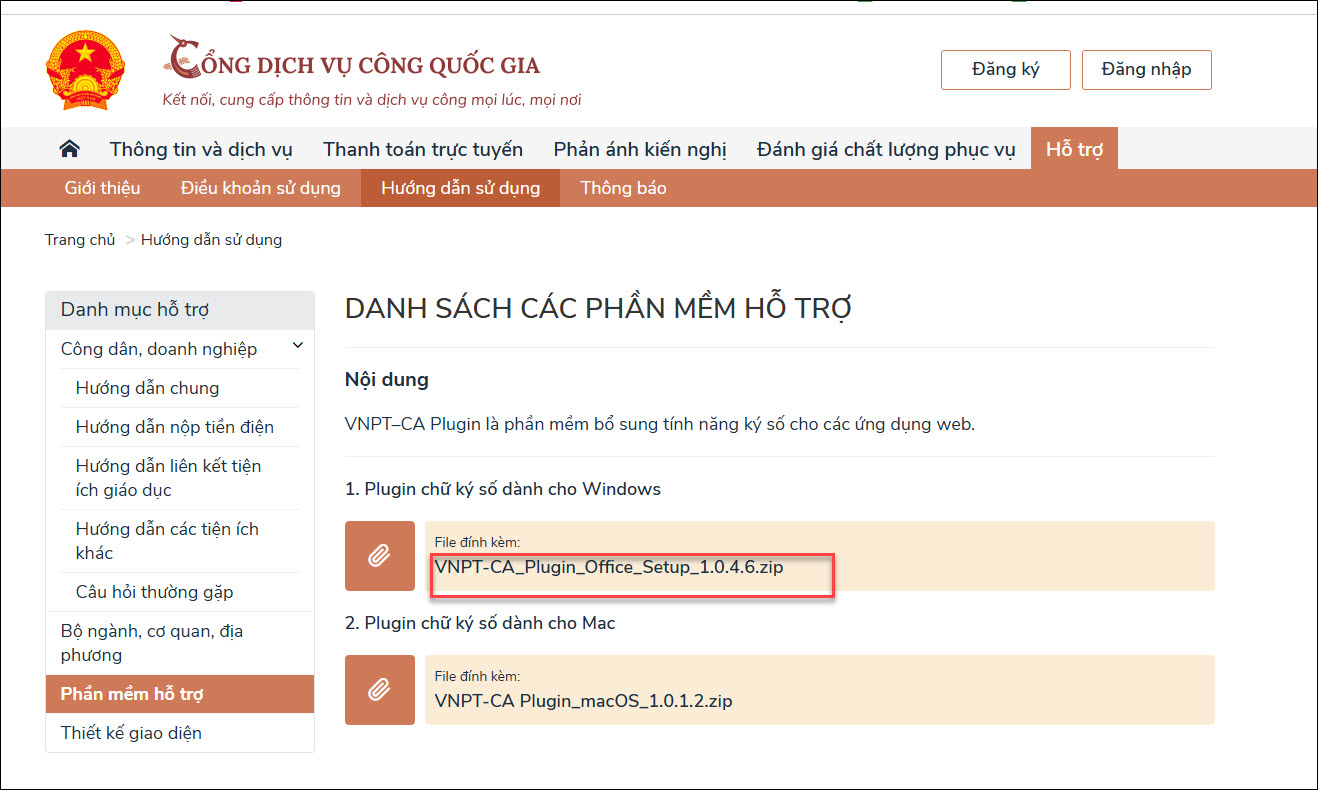
Task: Open Đánh giá chất lượng phục vụ
Action: coord(886,150)
